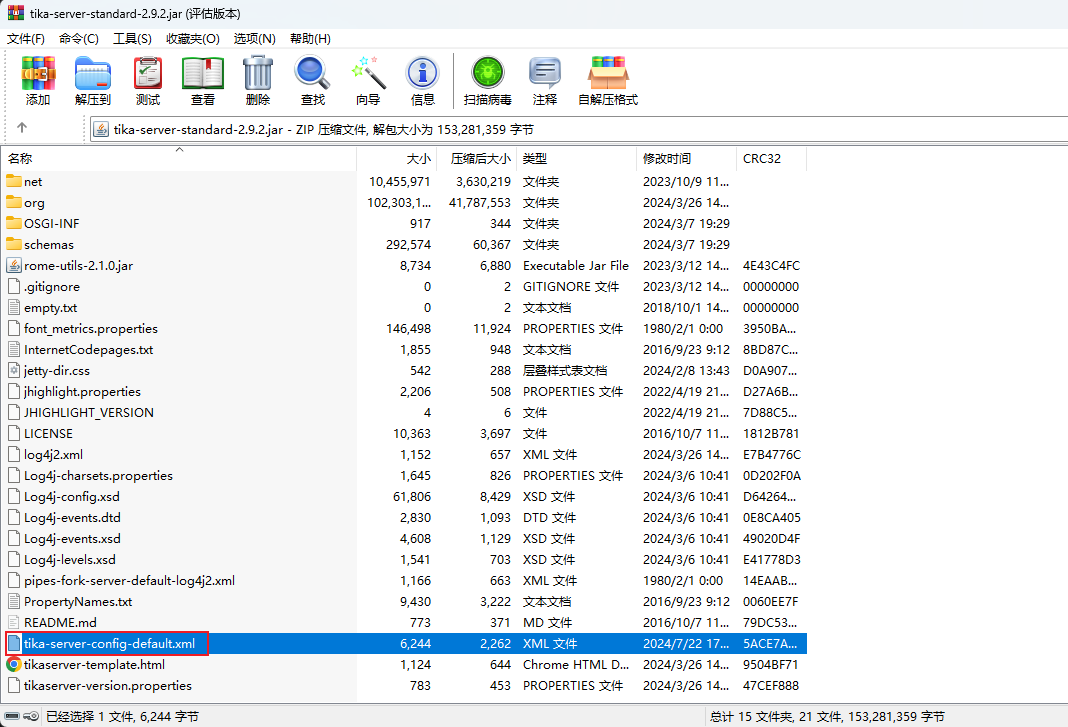The height and width of the screenshot is (727, 1068).
Task: Select Log4j-charsets.properties file
Action: click(98, 476)
